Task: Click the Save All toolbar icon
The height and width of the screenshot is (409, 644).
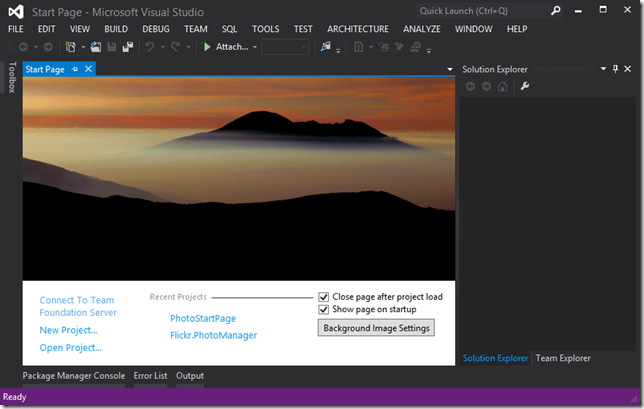Action: (x=128, y=47)
